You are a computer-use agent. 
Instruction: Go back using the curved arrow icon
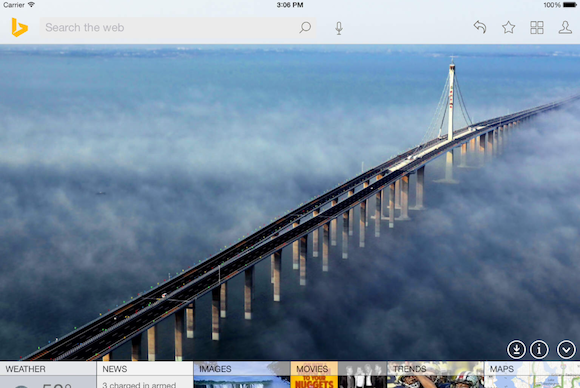[480, 27]
